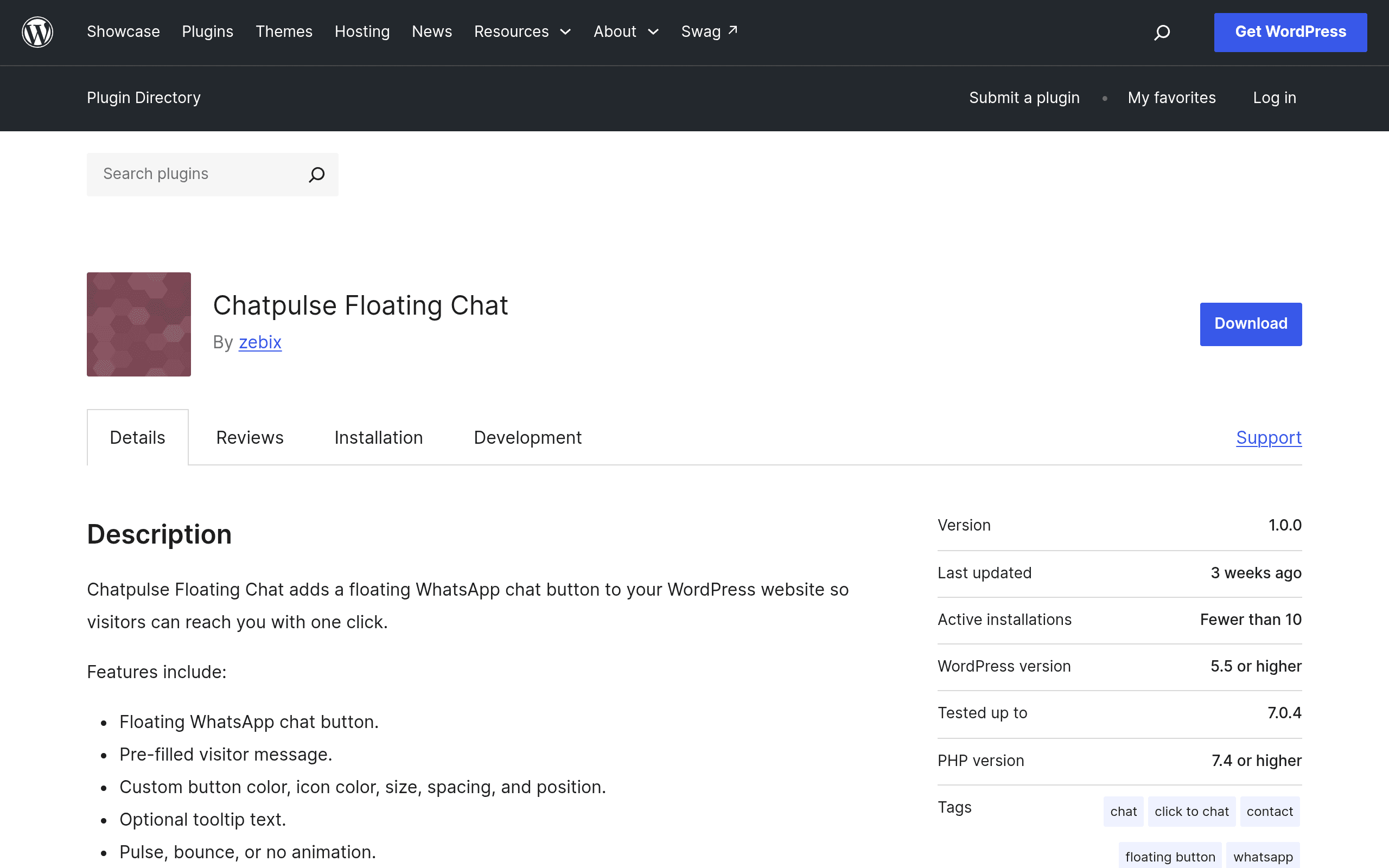
Task: Click the version value 1.0.0
Action: (1284, 525)
